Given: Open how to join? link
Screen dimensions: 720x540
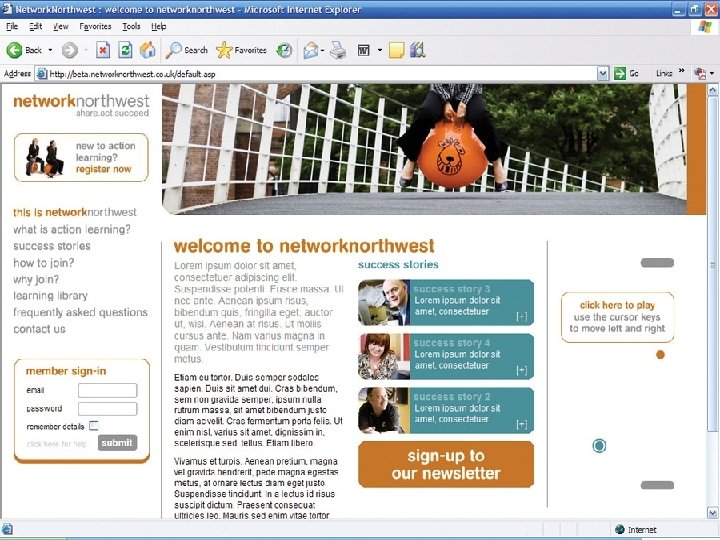Looking at the screenshot, I should 44,263.
